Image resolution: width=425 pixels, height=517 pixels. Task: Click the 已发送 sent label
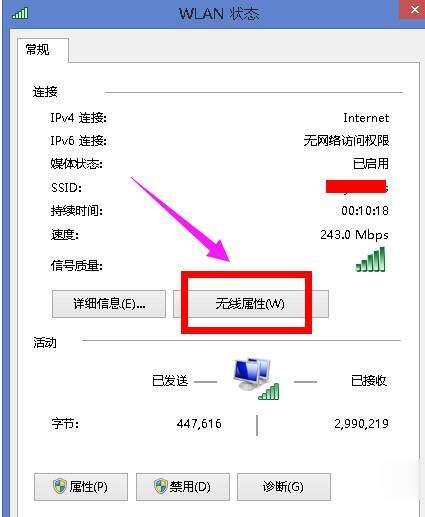tap(170, 381)
